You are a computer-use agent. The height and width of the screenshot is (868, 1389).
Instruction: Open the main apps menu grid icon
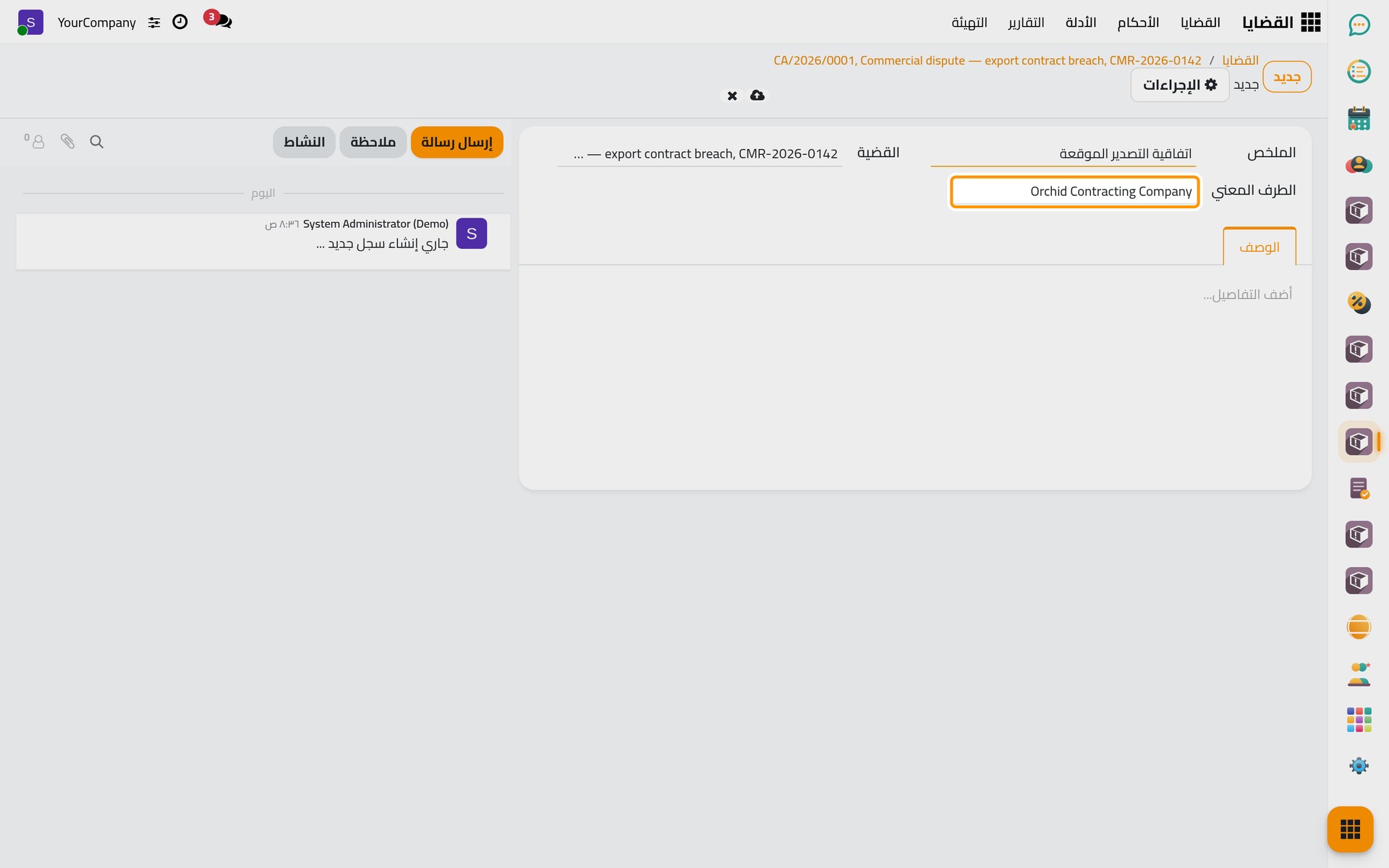(1311, 22)
